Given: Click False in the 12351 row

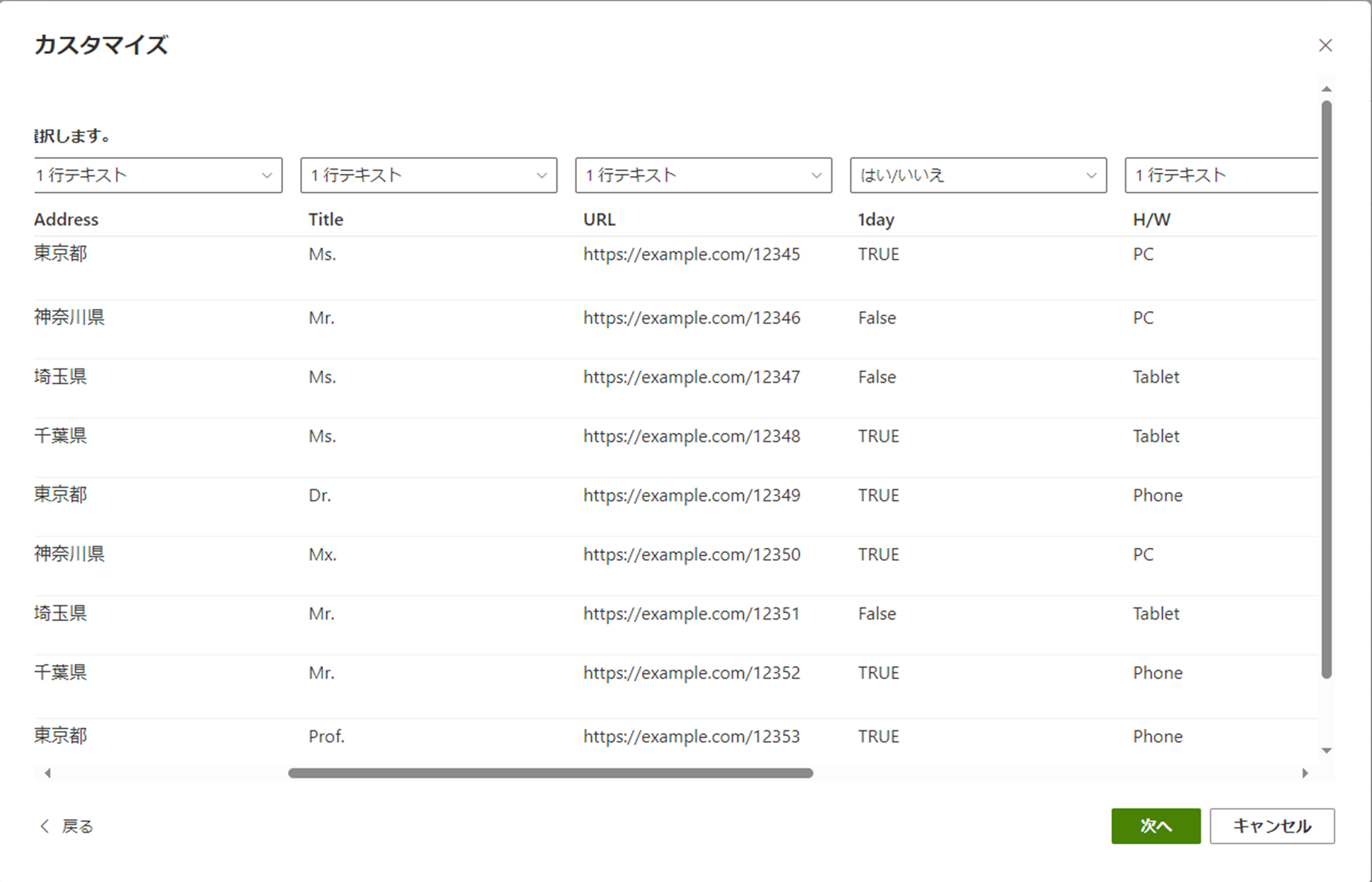Looking at the screenshot, I should pos(877,614).
